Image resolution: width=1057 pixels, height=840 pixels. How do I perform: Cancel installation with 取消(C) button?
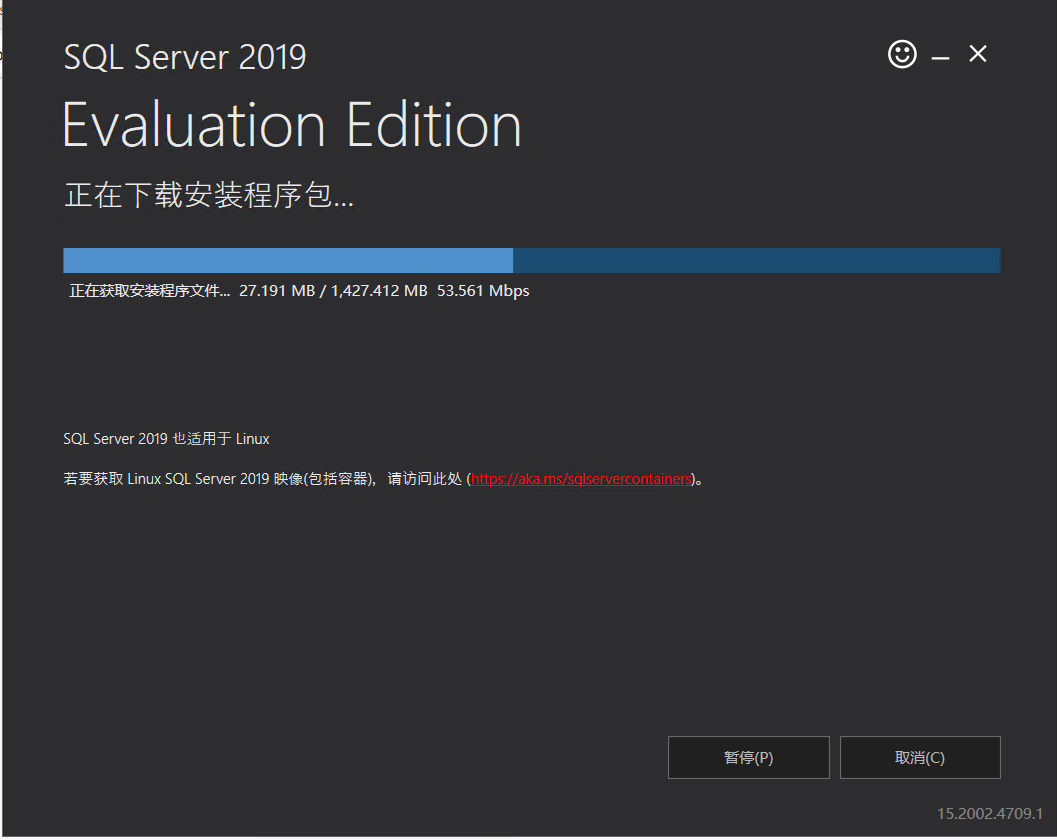pos(919,757)
